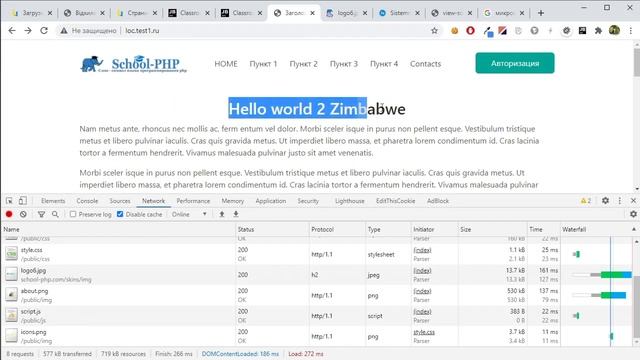The image size is (640, 360).
Task: Open the Online throttling dropdown
Action: [x=189, y=214]
